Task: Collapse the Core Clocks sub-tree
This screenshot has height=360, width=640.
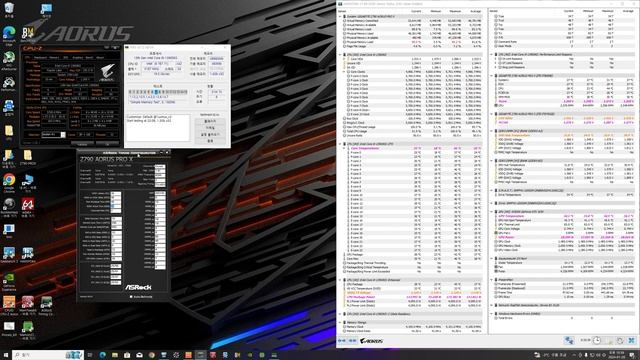Action: click(x=345, y=71)
